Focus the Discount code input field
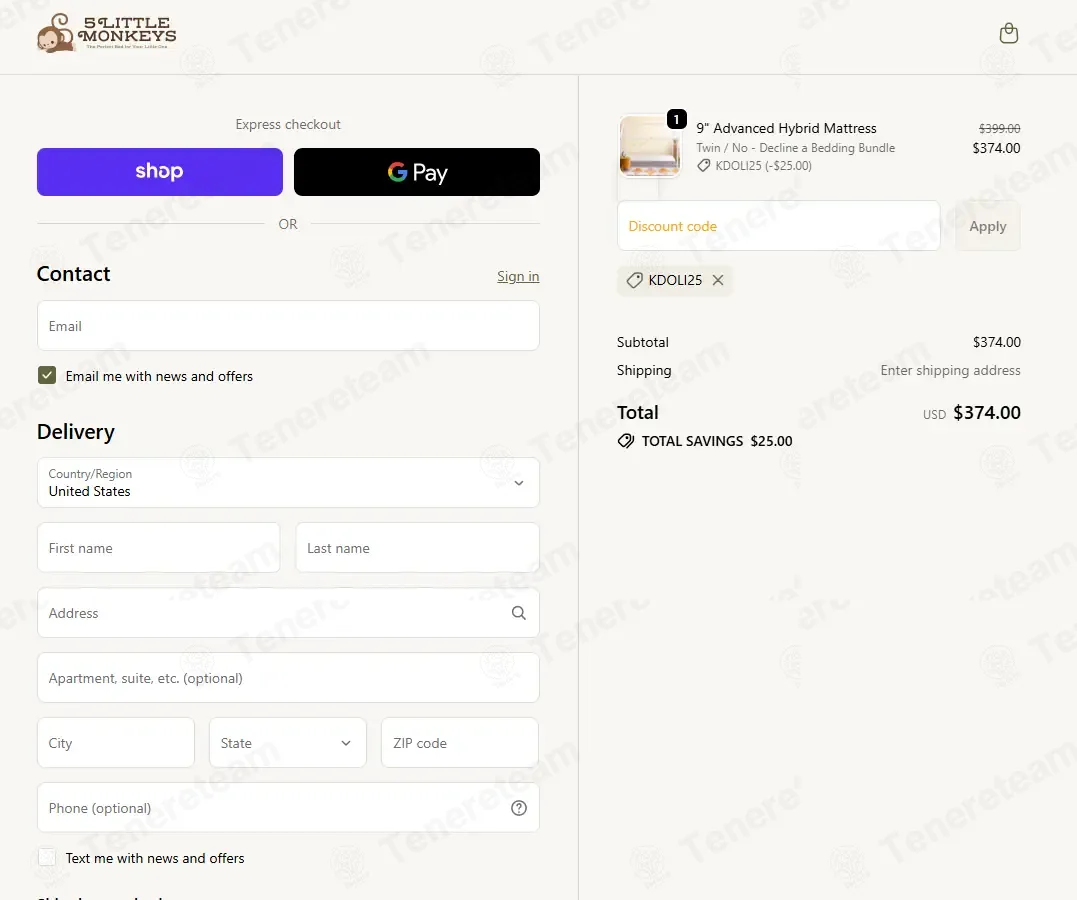The height and width of the screenshot is (900, 1077). pos(778,226)
